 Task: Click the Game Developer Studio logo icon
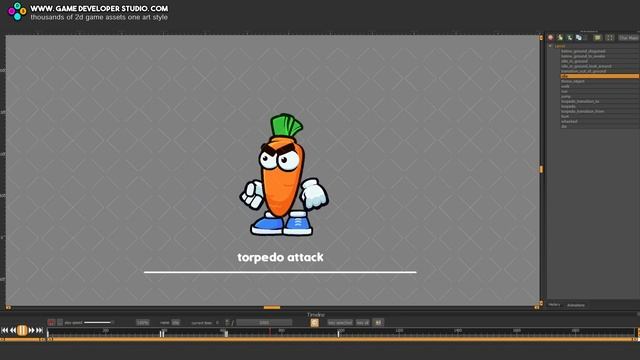pos(17,11)
